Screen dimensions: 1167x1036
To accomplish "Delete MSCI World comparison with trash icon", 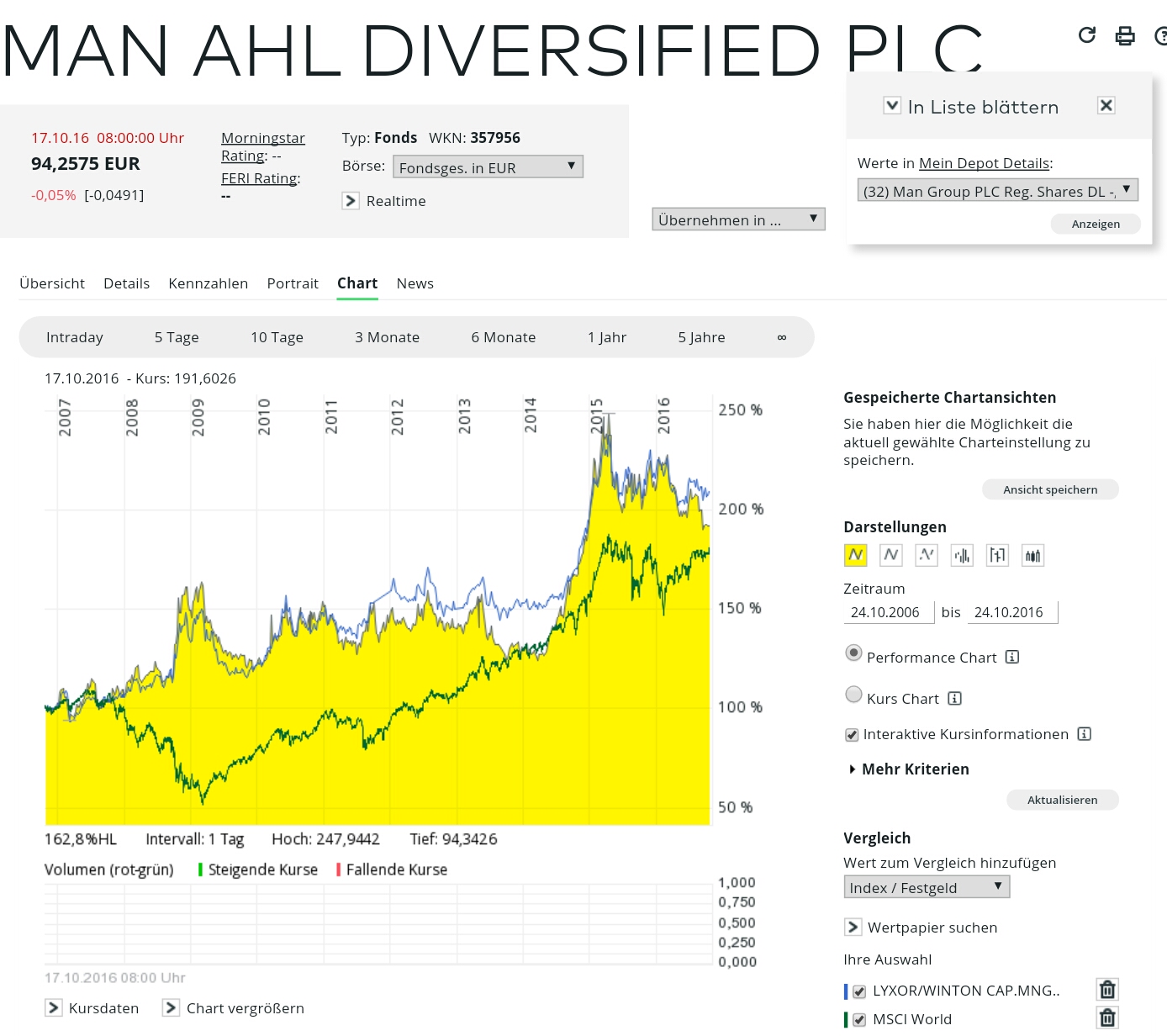I will [1107, 1018].
